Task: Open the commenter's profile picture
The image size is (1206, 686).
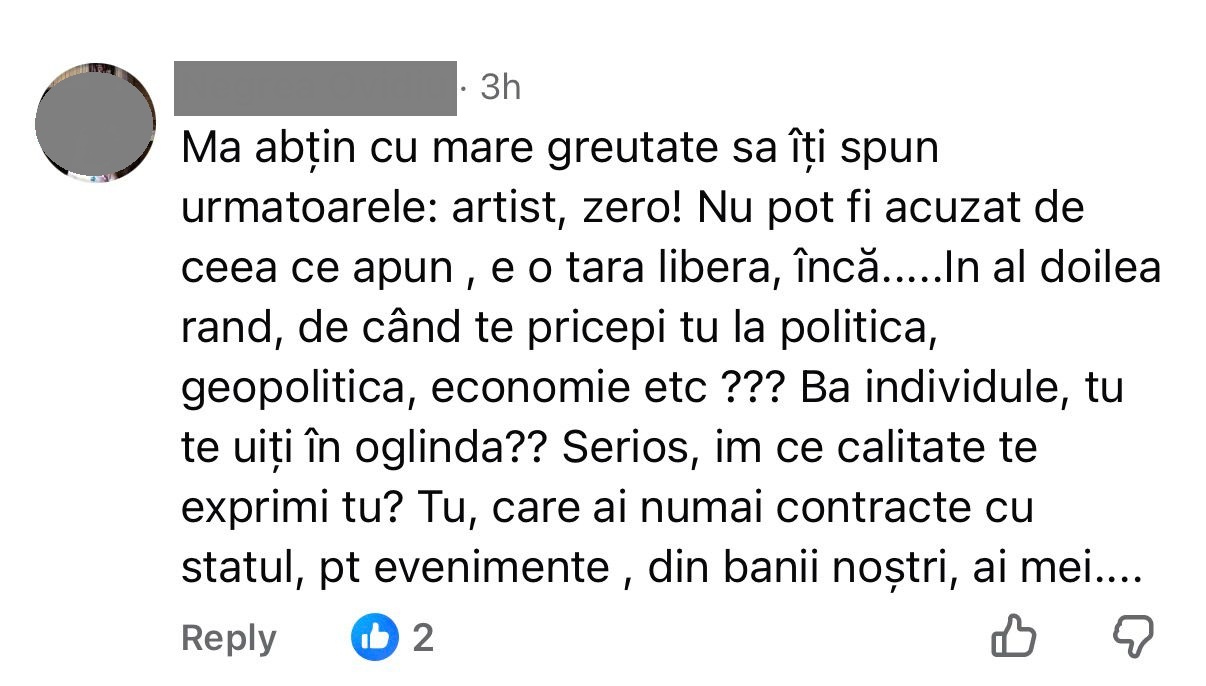Action: tap(95, 123)
